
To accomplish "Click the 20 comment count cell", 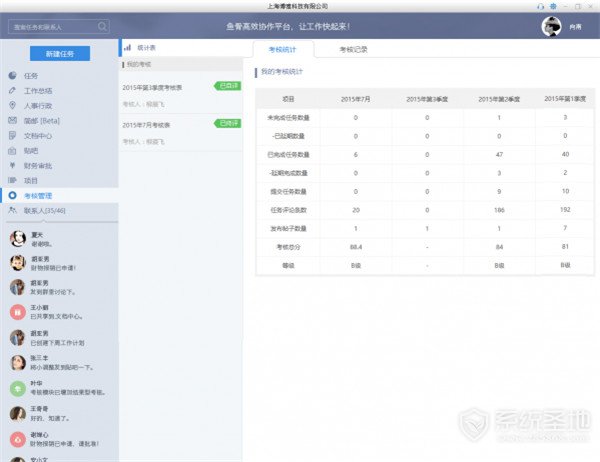I will coord(356,210).
